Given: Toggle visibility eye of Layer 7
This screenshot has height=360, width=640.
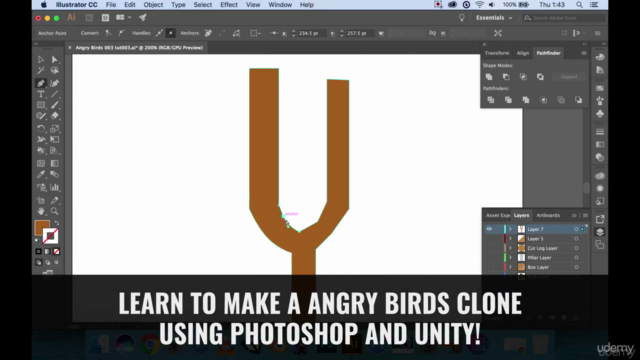Looking at the screenshot, I should click(489, 229).
